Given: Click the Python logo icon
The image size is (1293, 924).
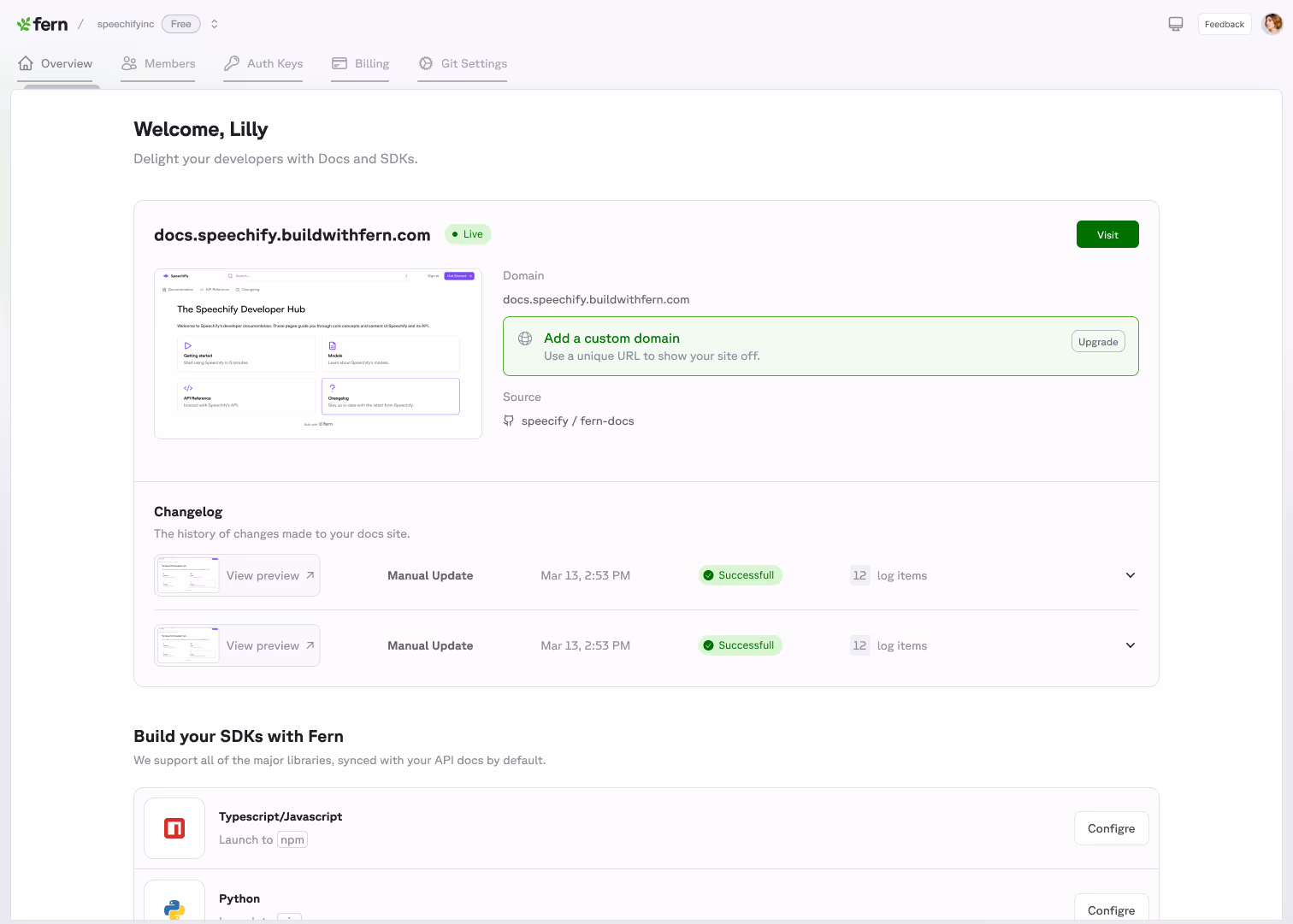Looking at the screenshot, I should click(174, 909).
